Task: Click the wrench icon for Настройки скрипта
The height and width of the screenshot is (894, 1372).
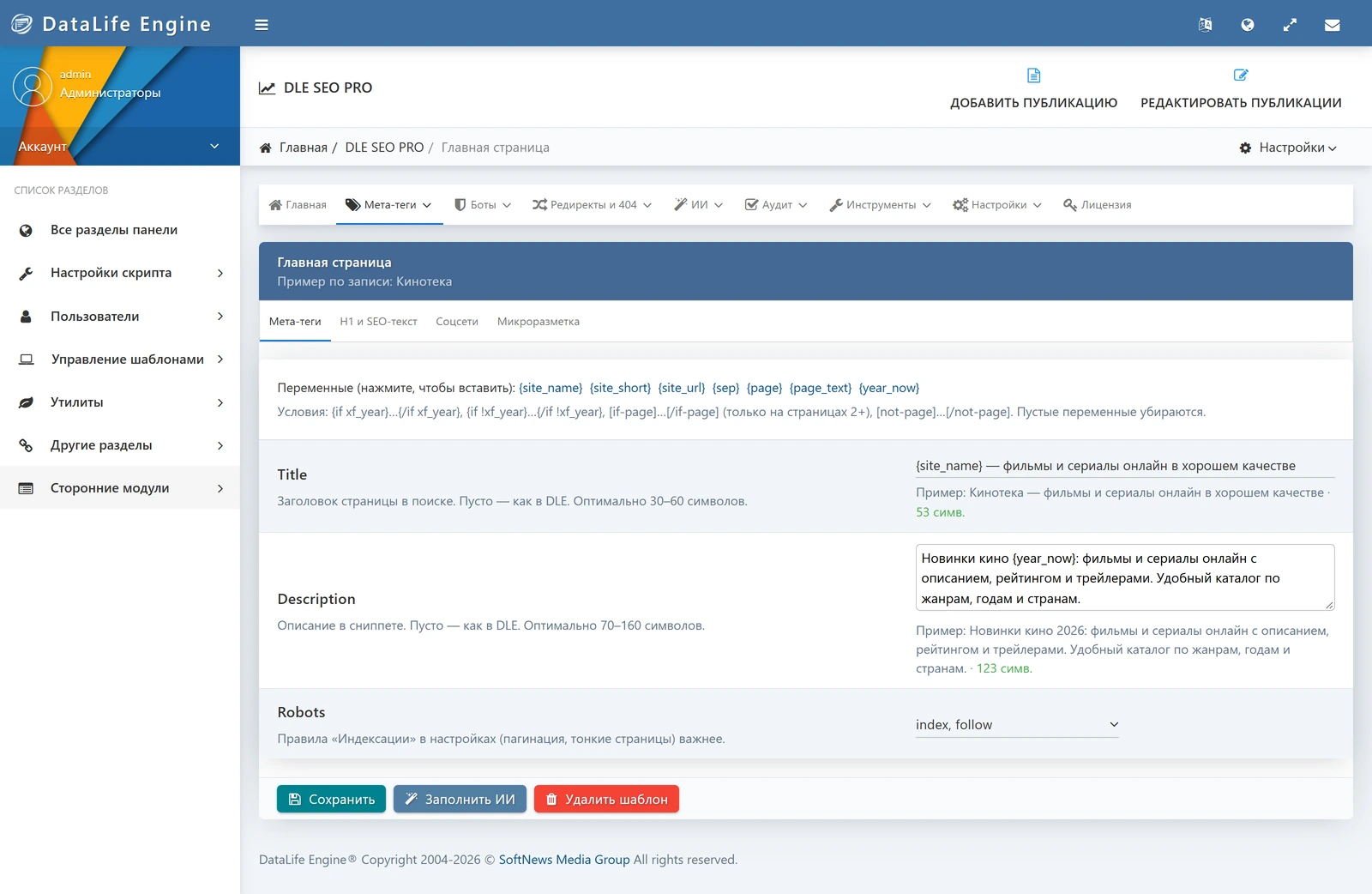Action: click(x=26, y=273)
